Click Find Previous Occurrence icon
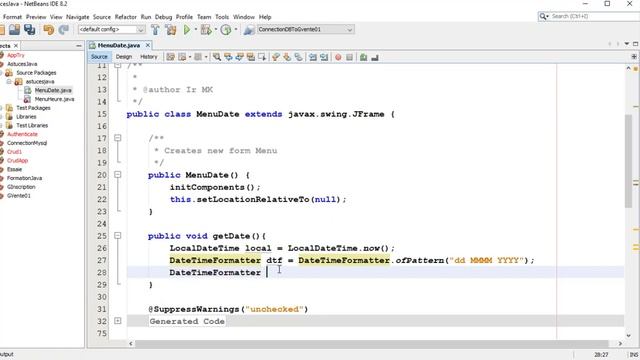Screen dimensions: 640x360 pyautogui.click(x=228, y=57)
